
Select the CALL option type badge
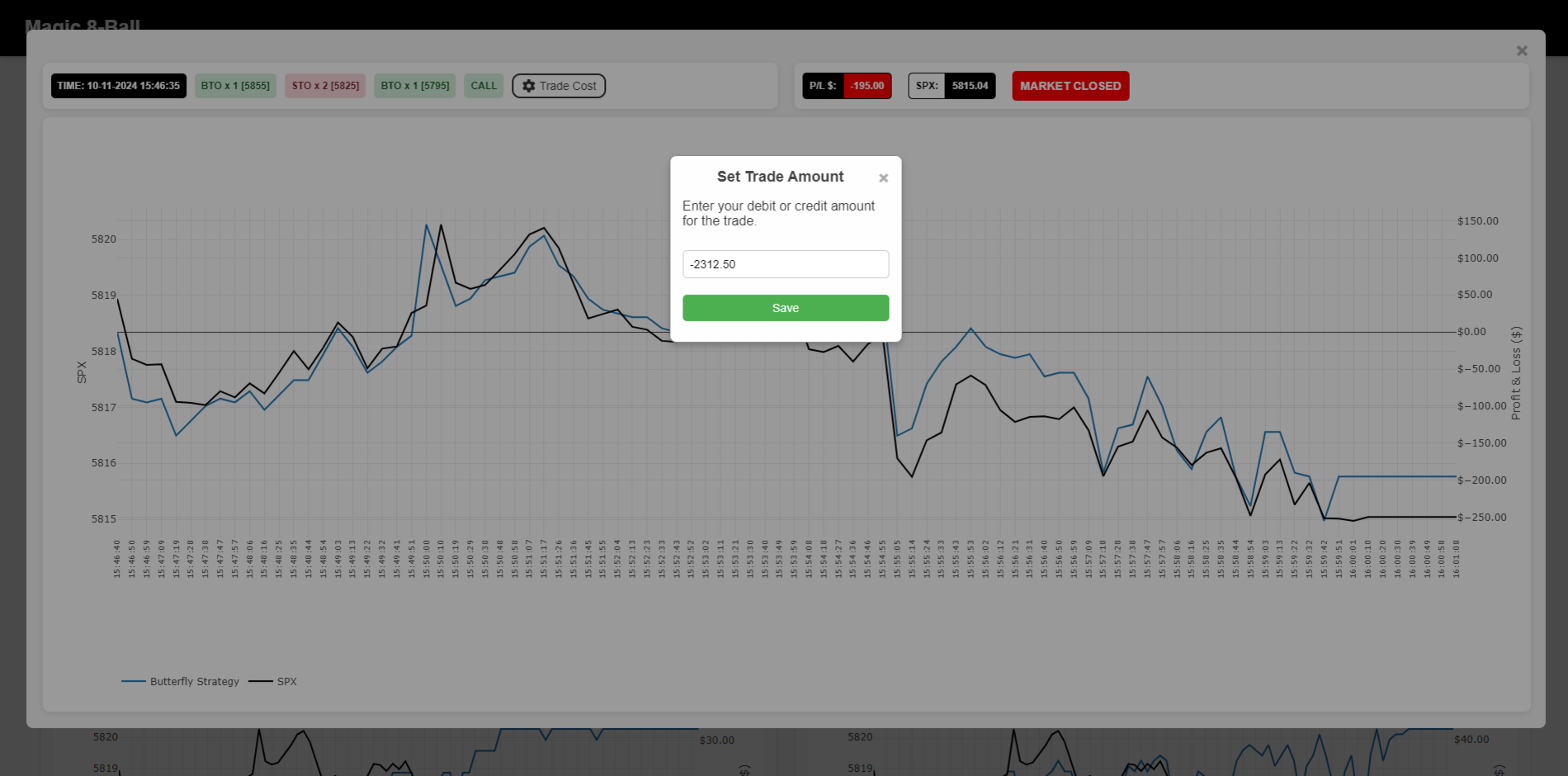(484, 86)
